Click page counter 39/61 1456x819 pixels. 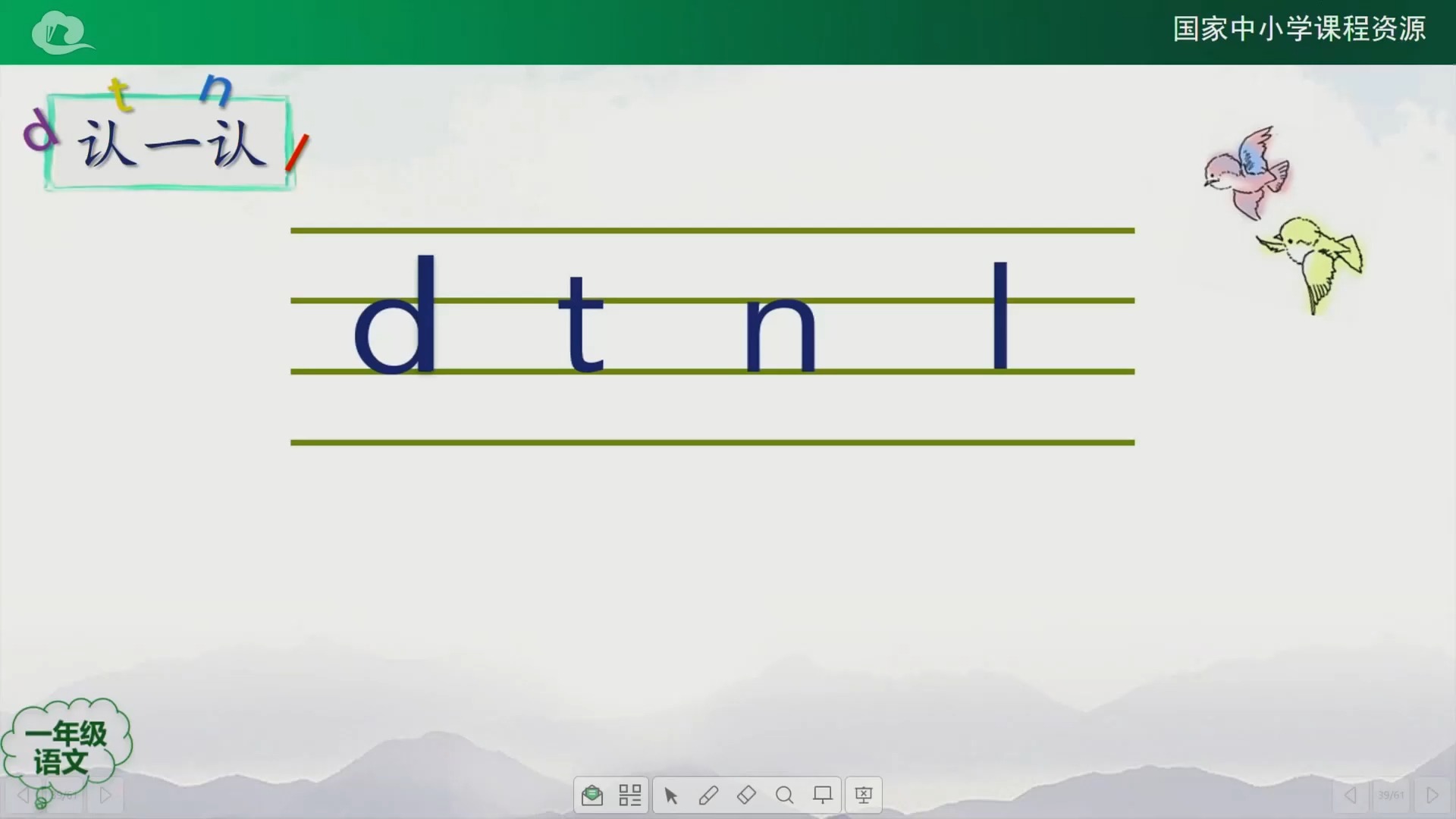1391,795
